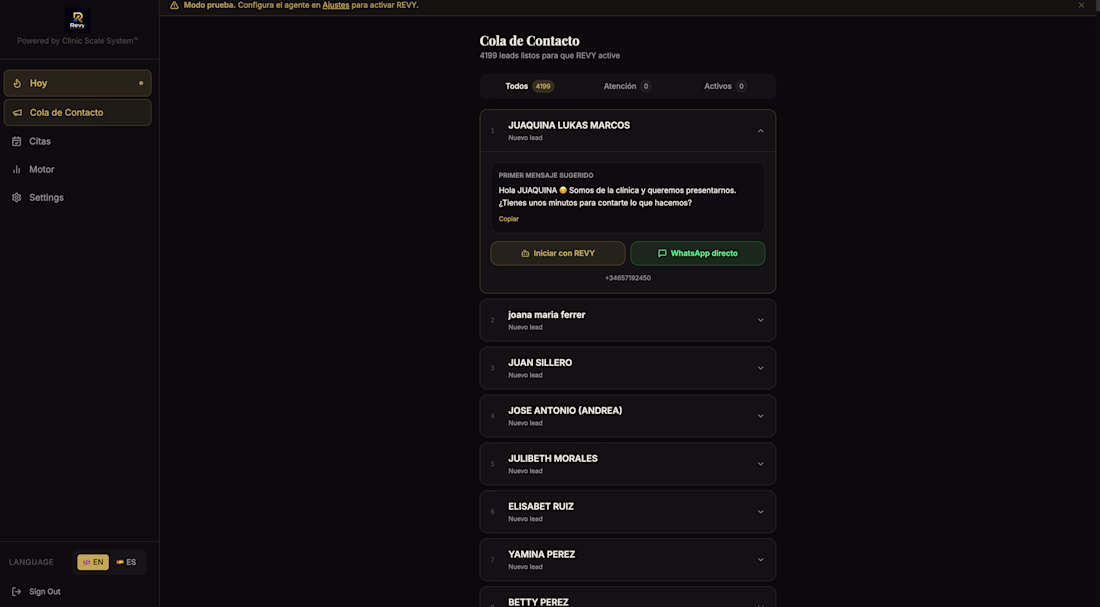The image size is (1100, 607).
Task: Switch language to EN
Action: click(x=93, y=562)
